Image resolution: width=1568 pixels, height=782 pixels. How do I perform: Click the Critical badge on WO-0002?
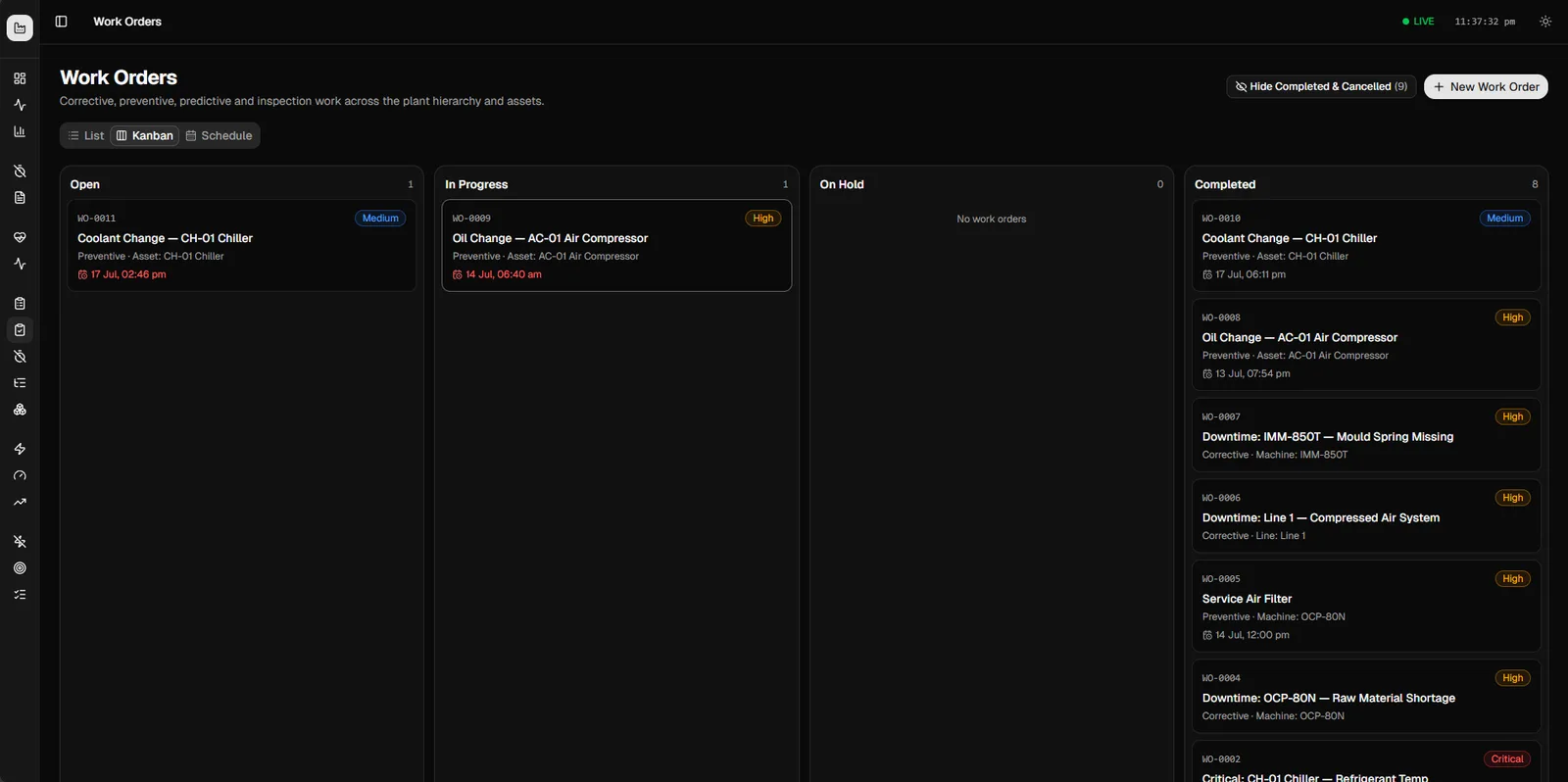click(x=1506, y=759)
